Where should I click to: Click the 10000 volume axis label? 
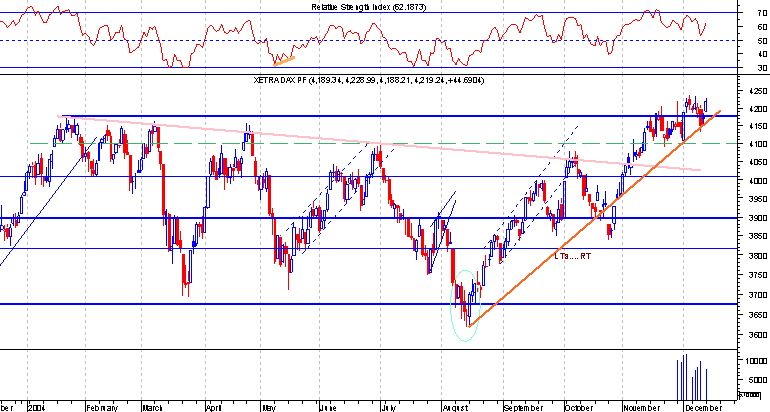[x=758, y=361]
